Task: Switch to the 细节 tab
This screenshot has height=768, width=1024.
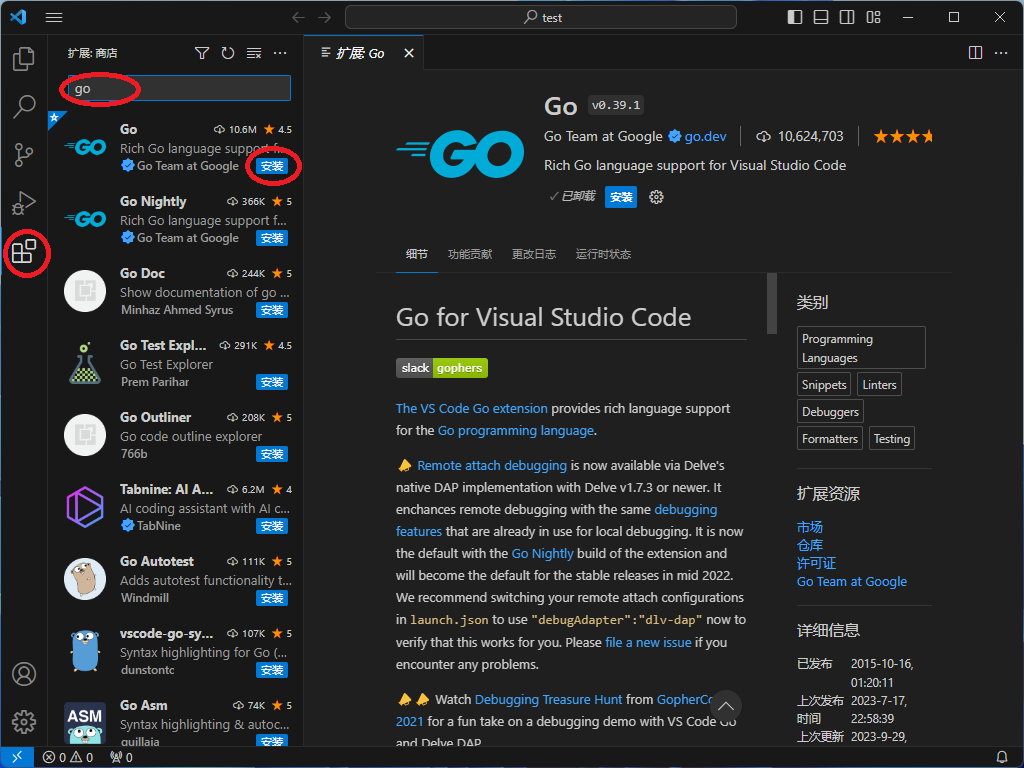Action: 417,254
